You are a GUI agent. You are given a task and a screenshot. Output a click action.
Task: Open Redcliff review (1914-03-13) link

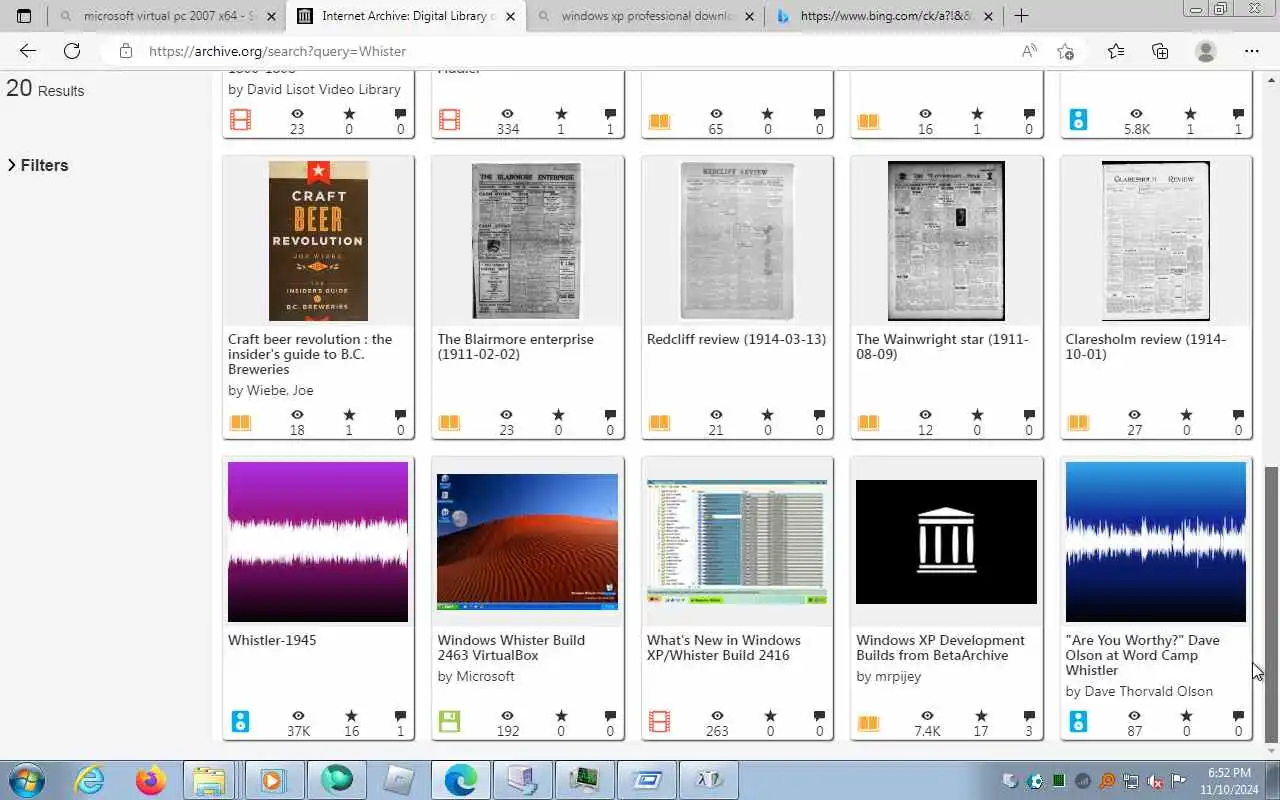pyautogui.click(x=736, y=340)
